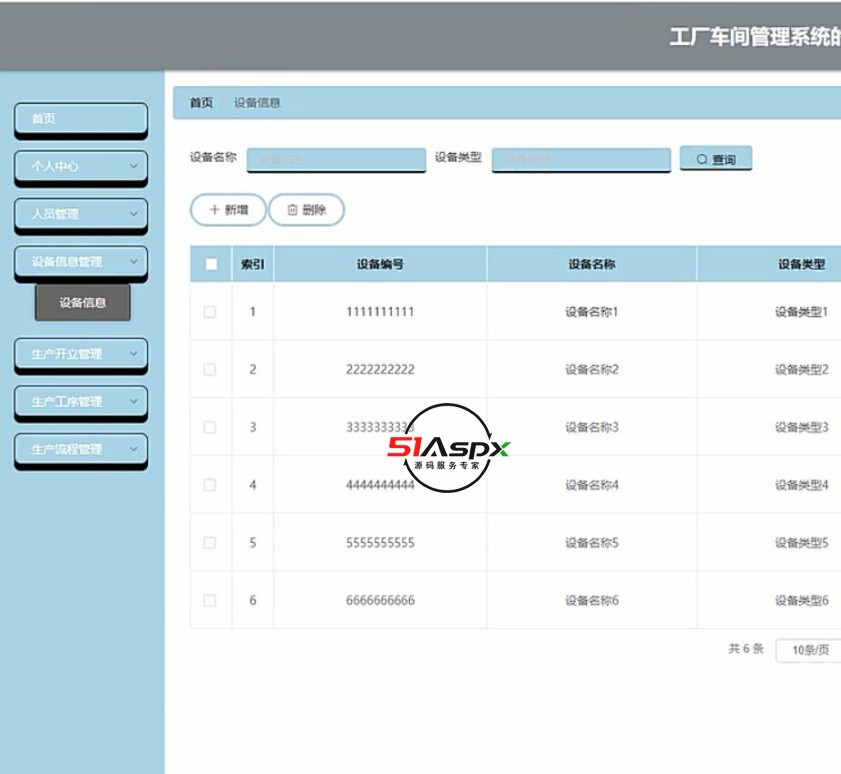Open the 10条/页 page size dropdown

click(x=810, y=650)
